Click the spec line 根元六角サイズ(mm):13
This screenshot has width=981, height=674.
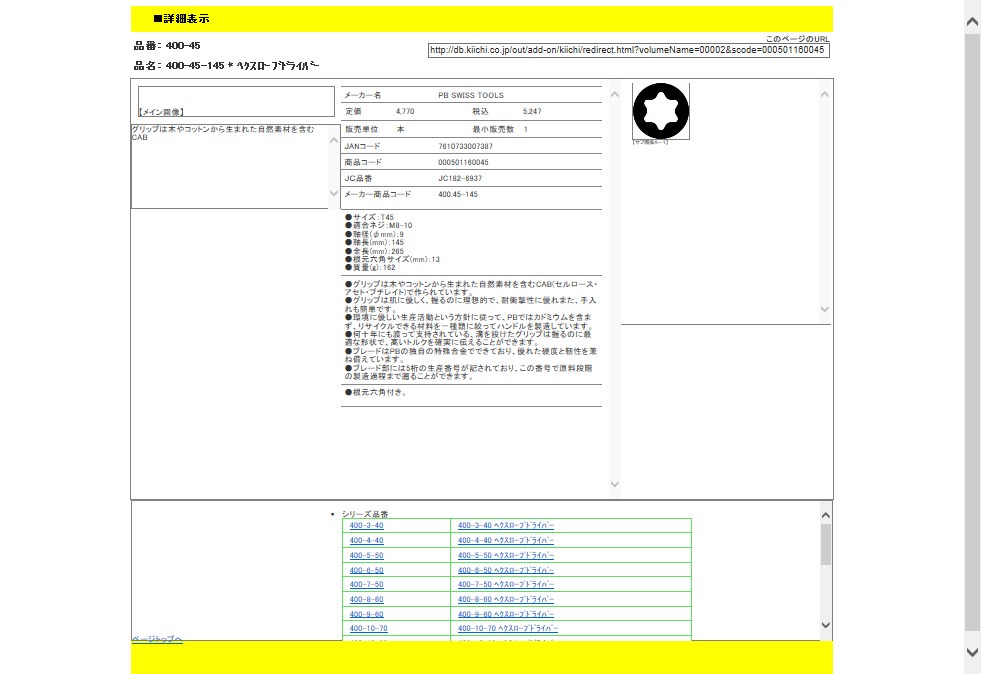pyautogui.click(x=392, y=259)
